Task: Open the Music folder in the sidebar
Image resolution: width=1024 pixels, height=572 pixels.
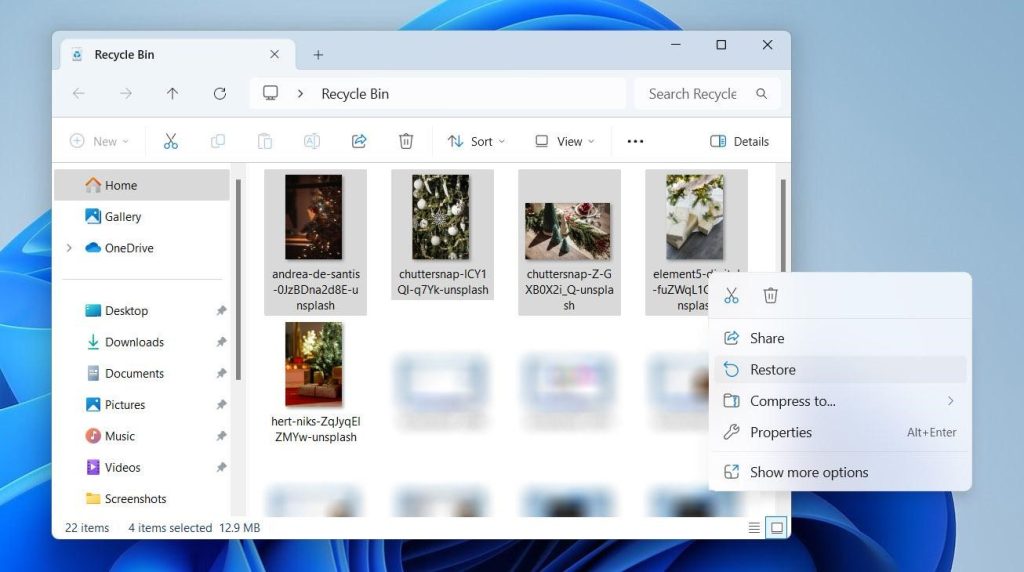Action: [142, 436]
